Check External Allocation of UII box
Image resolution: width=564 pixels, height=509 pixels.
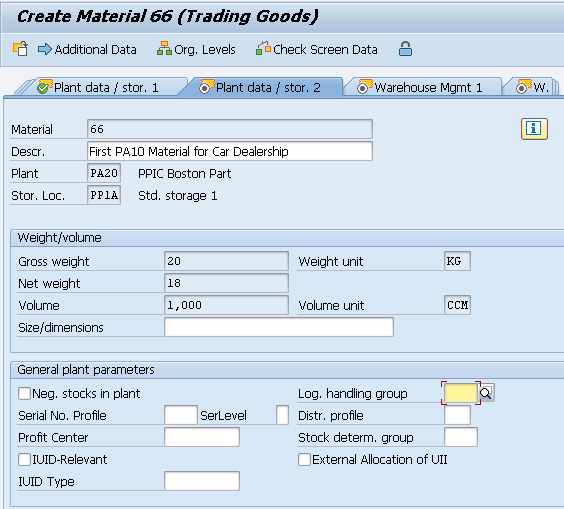coord(304,459)
